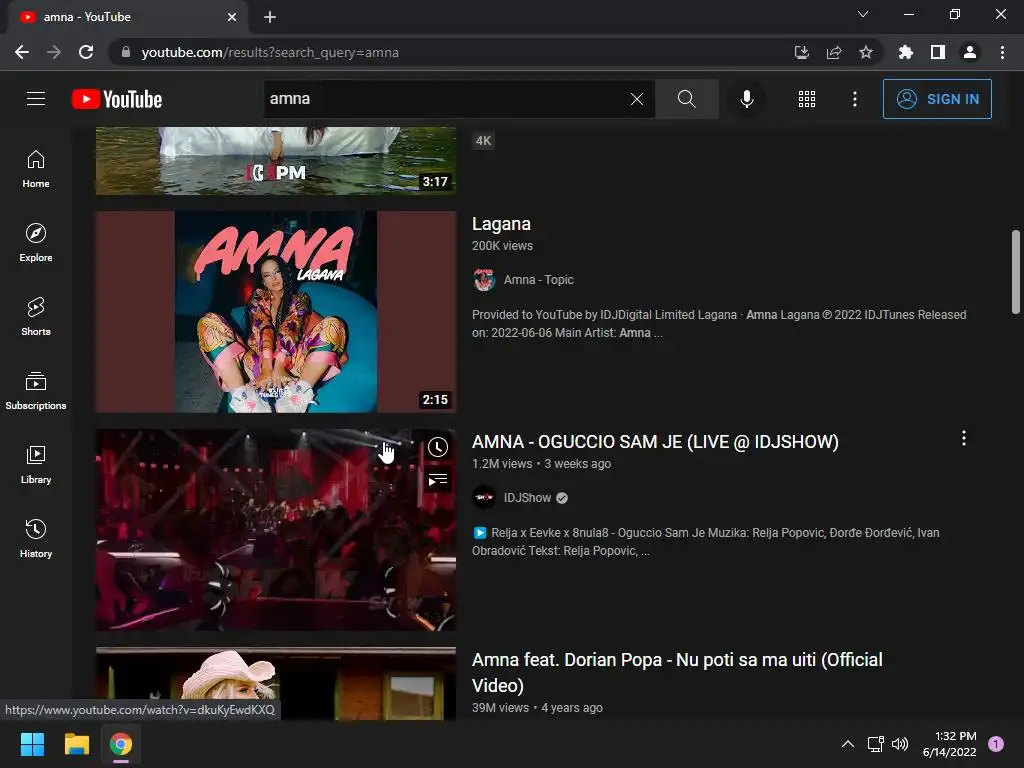
Task: Click the browser Forward arrow
Action: pyautogui.click(x=54, y=52)
